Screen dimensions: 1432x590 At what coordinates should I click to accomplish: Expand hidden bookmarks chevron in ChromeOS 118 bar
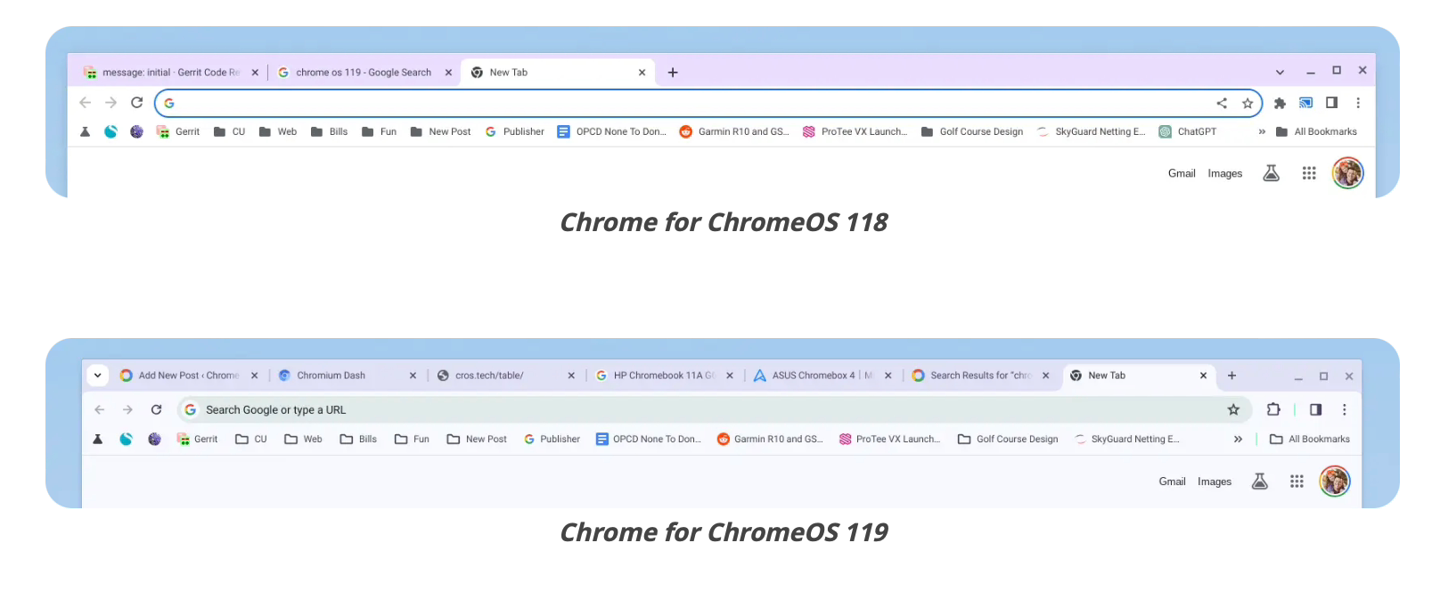(x=1261, y=131)
